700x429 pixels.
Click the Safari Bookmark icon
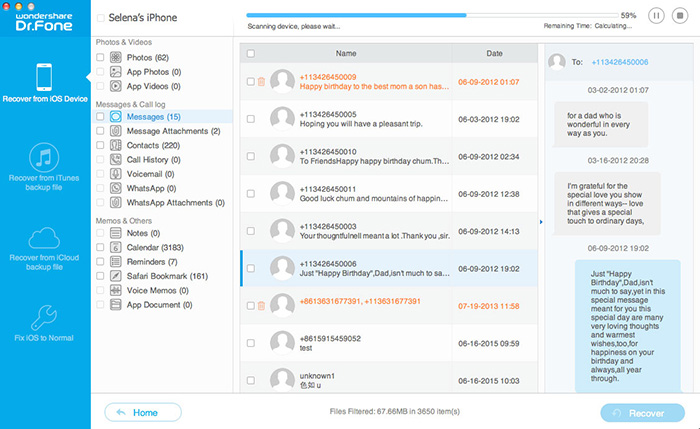coord(116,276)
